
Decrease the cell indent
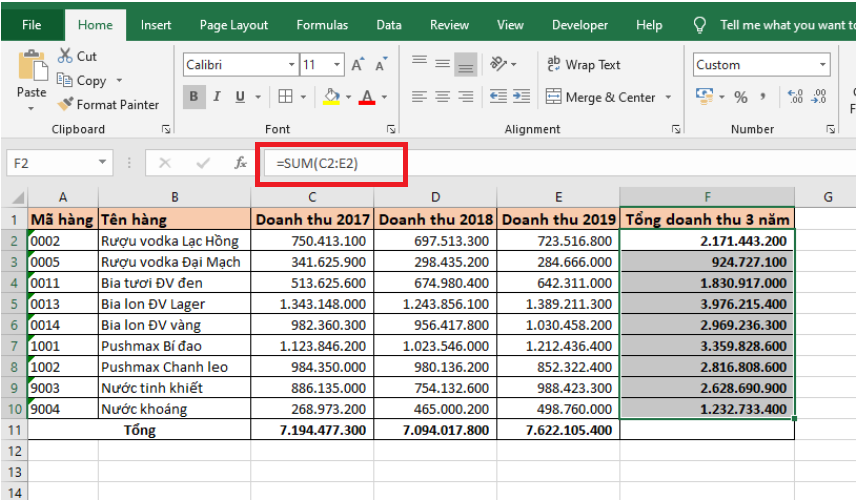[498, 97]
